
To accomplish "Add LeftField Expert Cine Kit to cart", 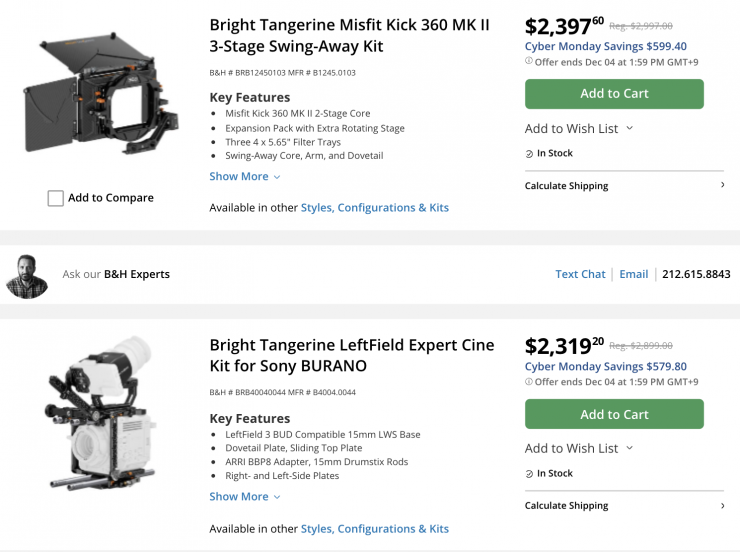I will pos(614,414).
